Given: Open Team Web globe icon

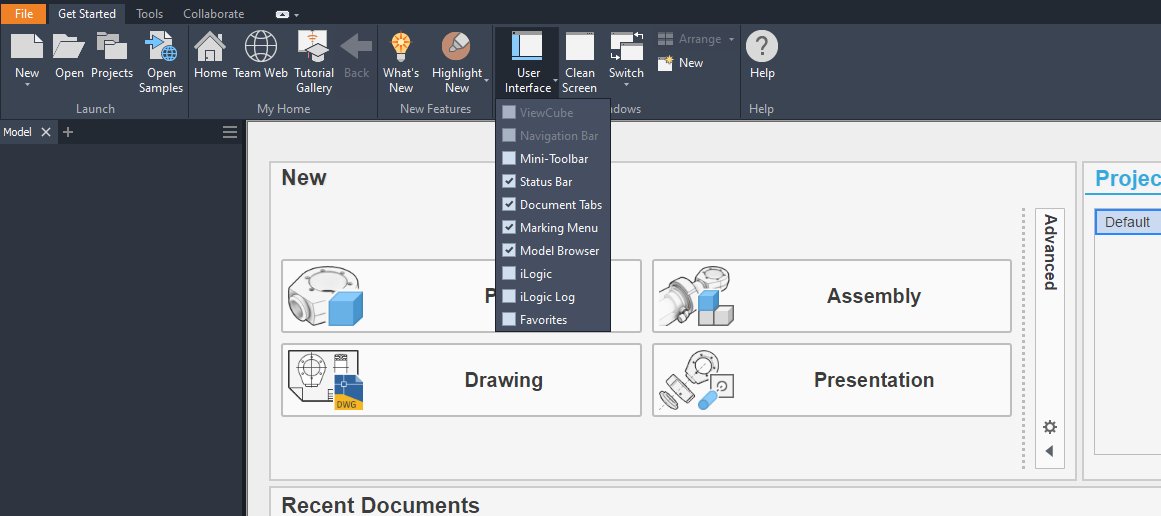Looking at the screenshot, I should point(261,46).
